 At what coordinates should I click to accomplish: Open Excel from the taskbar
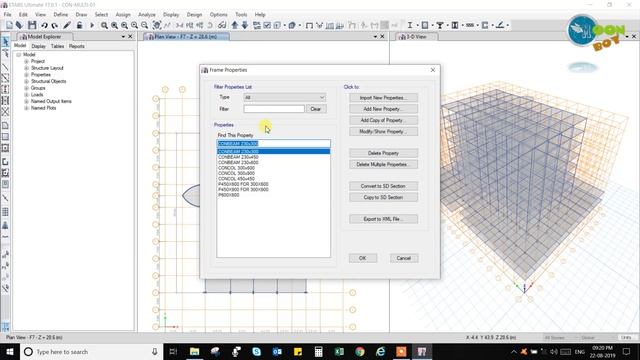pyautogui.click(x=339, y=351)
